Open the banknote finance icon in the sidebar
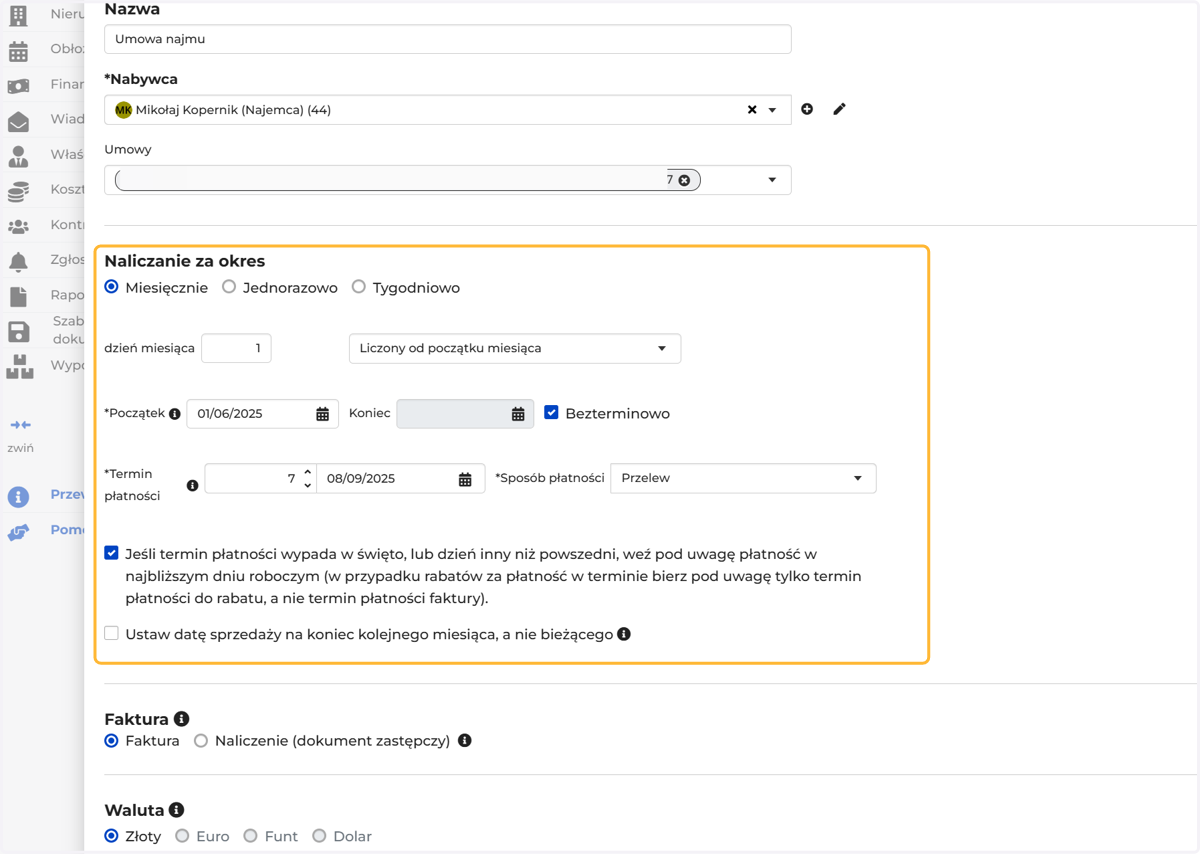 [18, 86]
